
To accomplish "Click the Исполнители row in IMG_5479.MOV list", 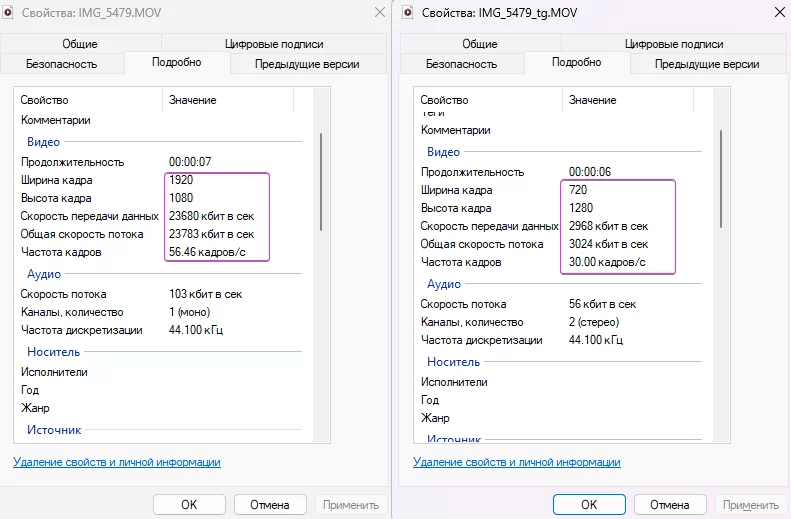I will pyautogui.click(x=54, y=372).
